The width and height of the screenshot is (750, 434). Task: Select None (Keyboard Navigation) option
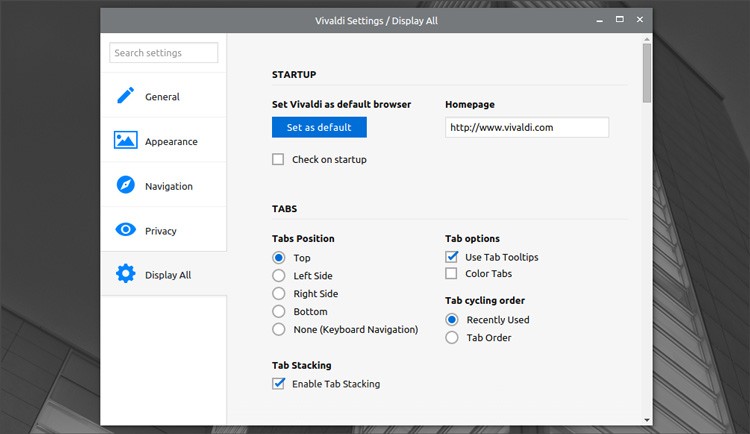tap(279, 329)
